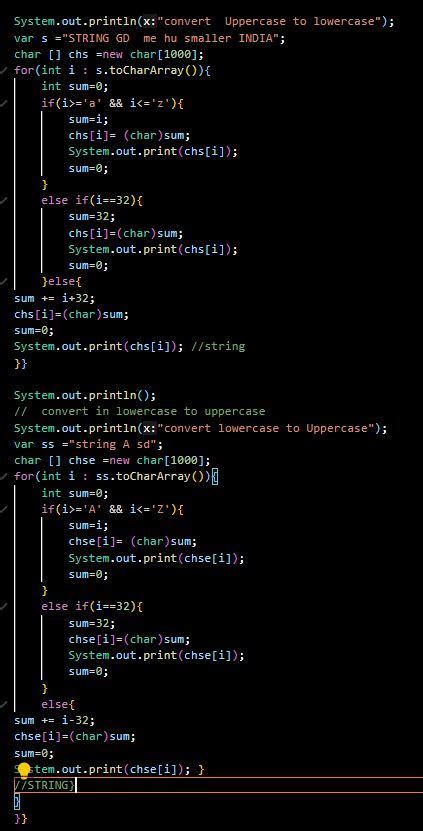Collapse the for loop over ss.toCharArray()
Screen dimensions: 423x831
(3, 476)
